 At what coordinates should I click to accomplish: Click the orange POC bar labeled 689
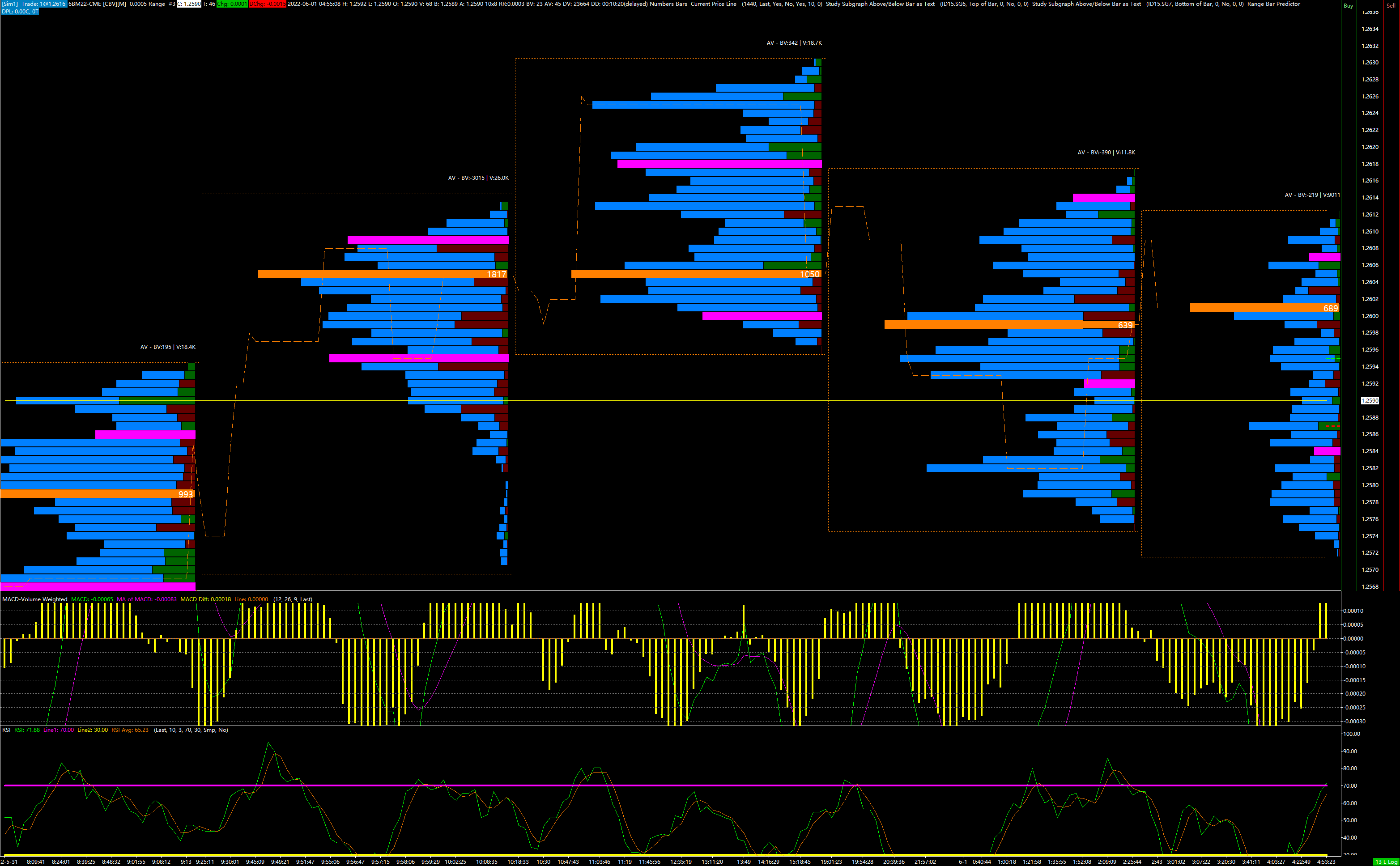(x=1264, y=308)
